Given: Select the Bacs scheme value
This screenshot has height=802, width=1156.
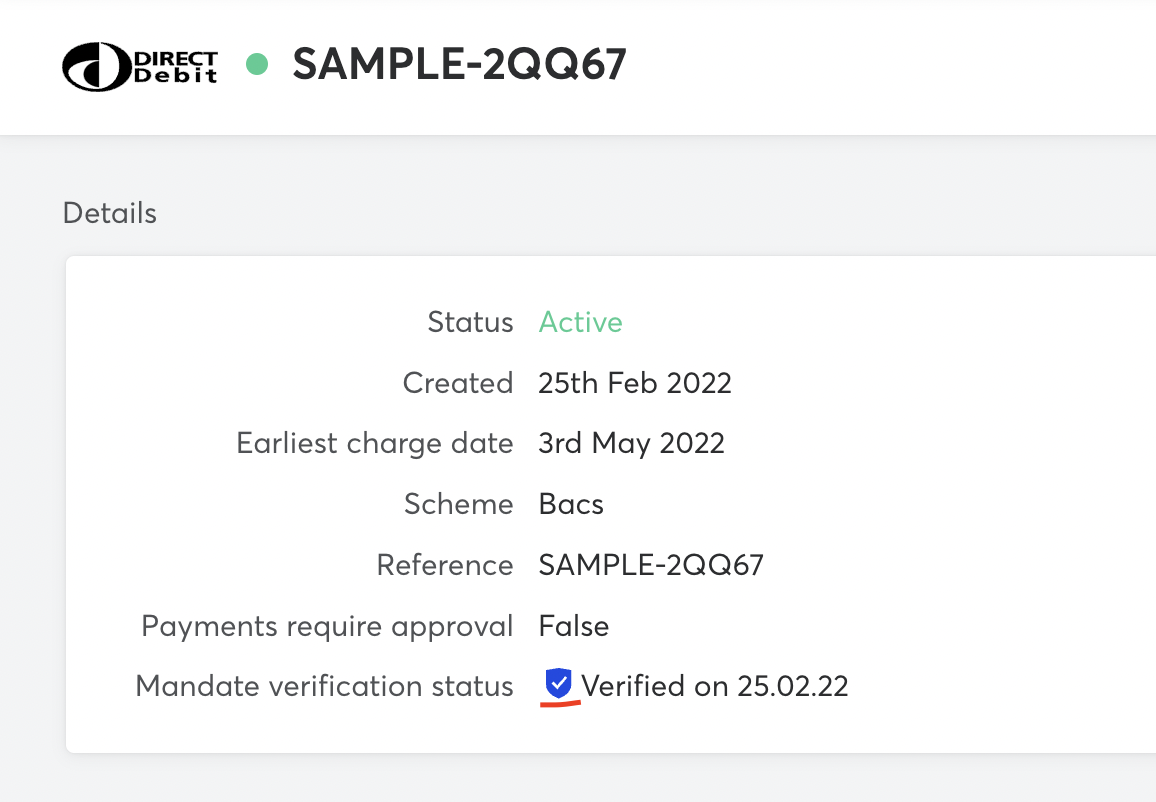Looking at the screenshot, I should [571, 504].
